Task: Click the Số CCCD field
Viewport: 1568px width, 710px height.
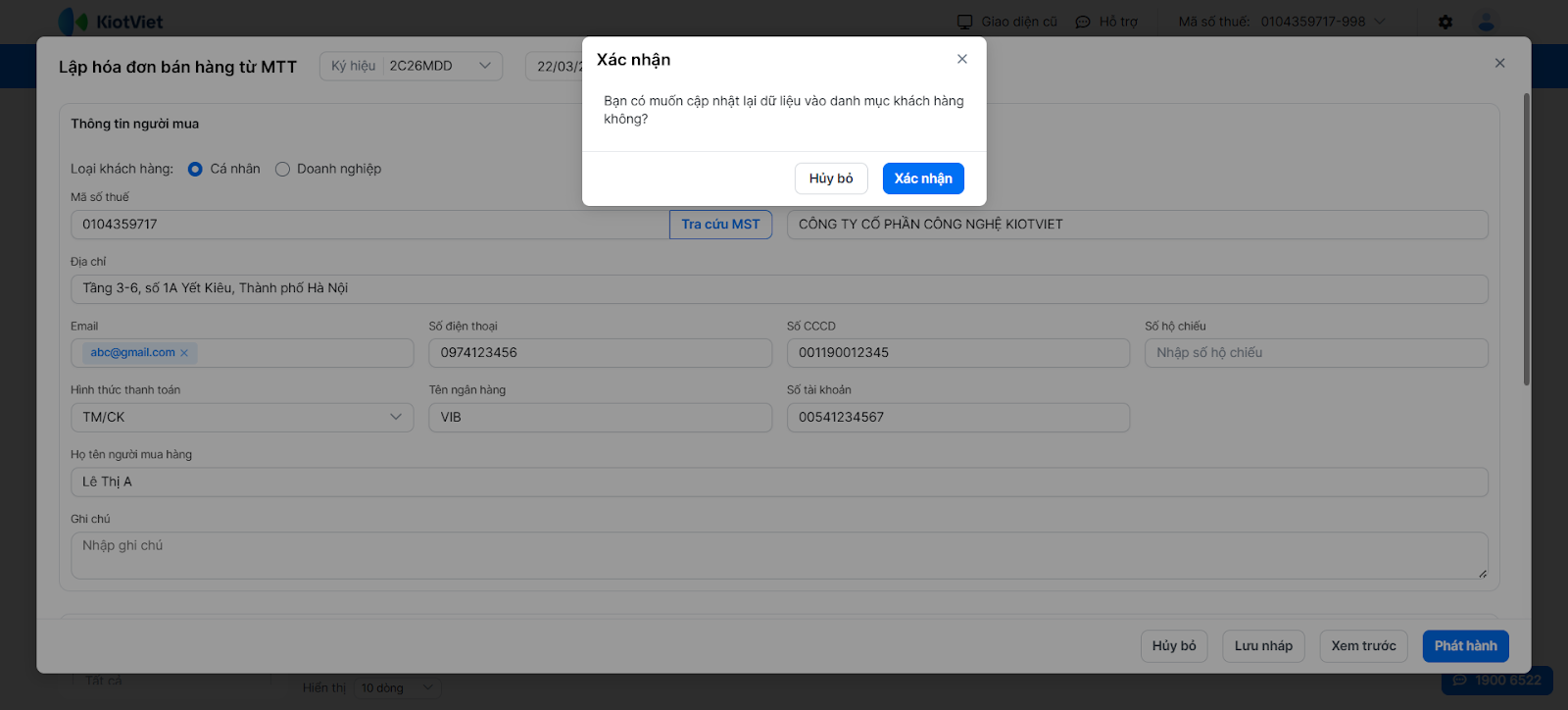Action: (958, 353)
